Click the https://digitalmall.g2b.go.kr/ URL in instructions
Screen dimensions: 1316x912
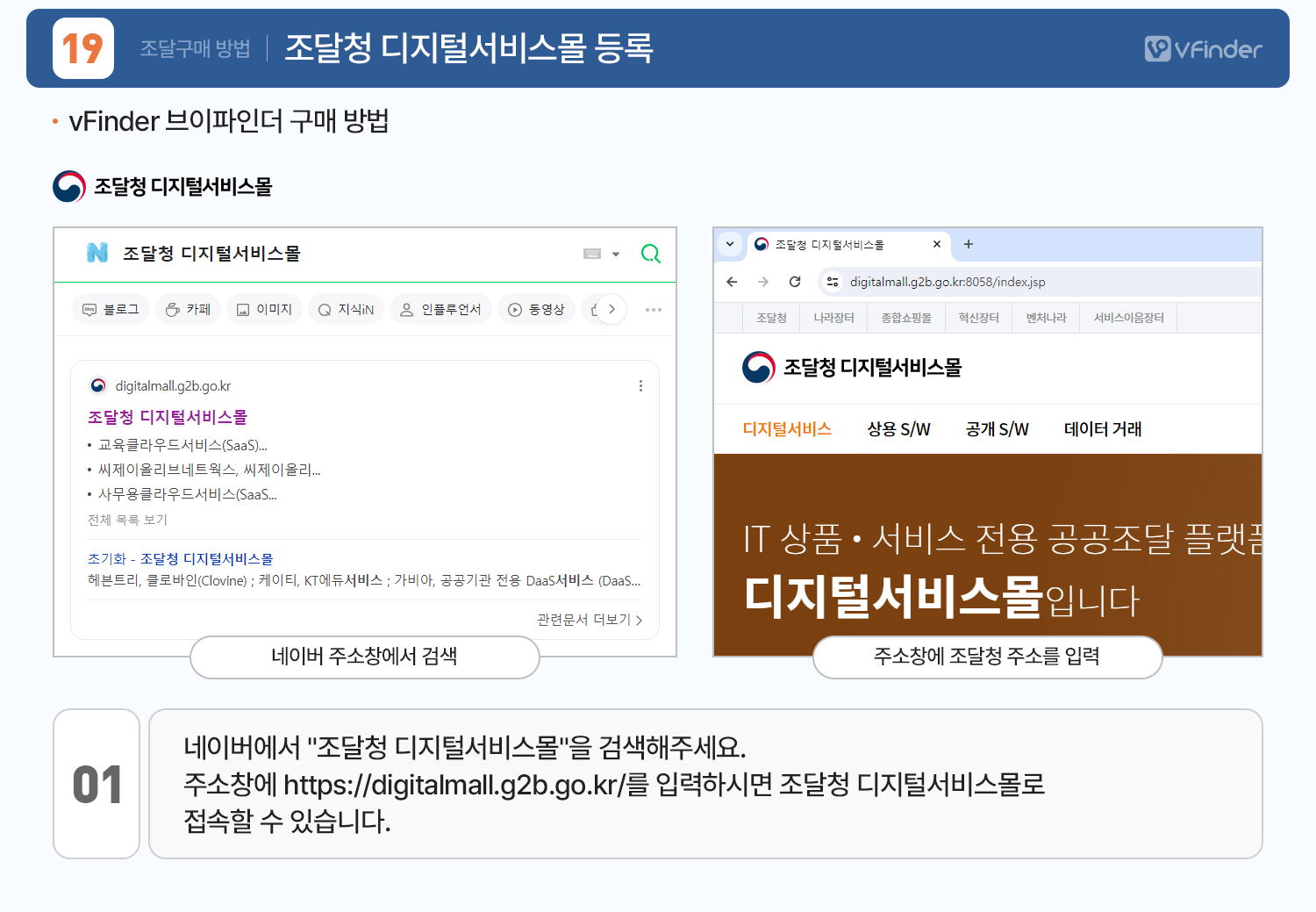[x=454, y=784]
